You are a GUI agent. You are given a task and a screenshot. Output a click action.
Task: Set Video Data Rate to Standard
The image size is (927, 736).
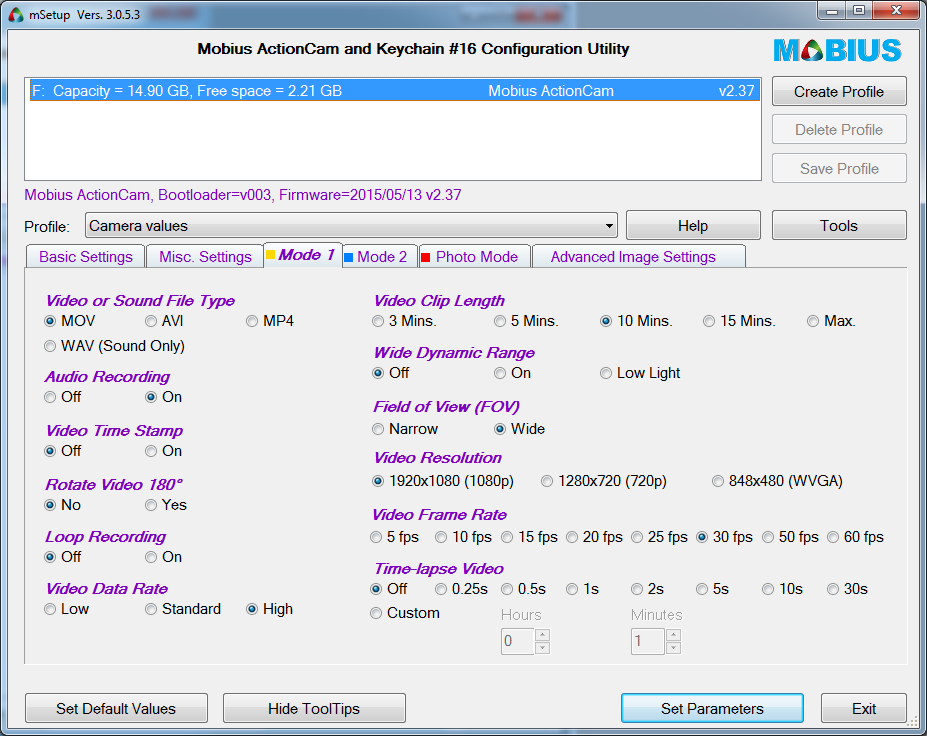pyautogui.click(x=183, y=609)
